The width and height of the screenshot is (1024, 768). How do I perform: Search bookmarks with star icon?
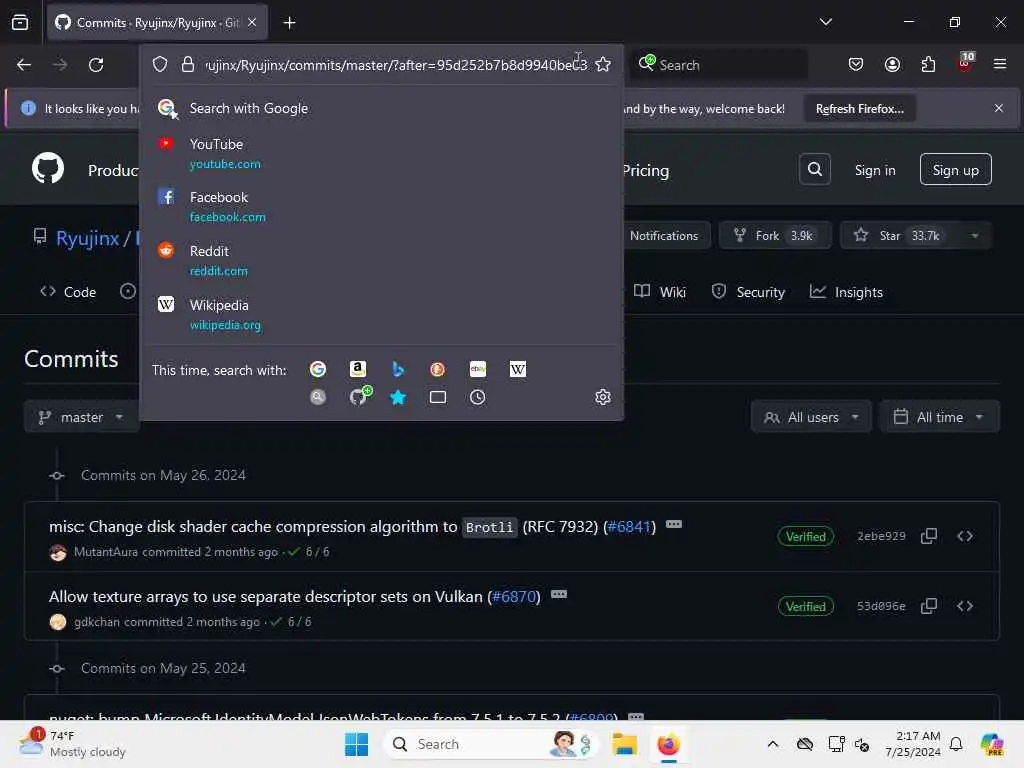click(x=398, y=397)
